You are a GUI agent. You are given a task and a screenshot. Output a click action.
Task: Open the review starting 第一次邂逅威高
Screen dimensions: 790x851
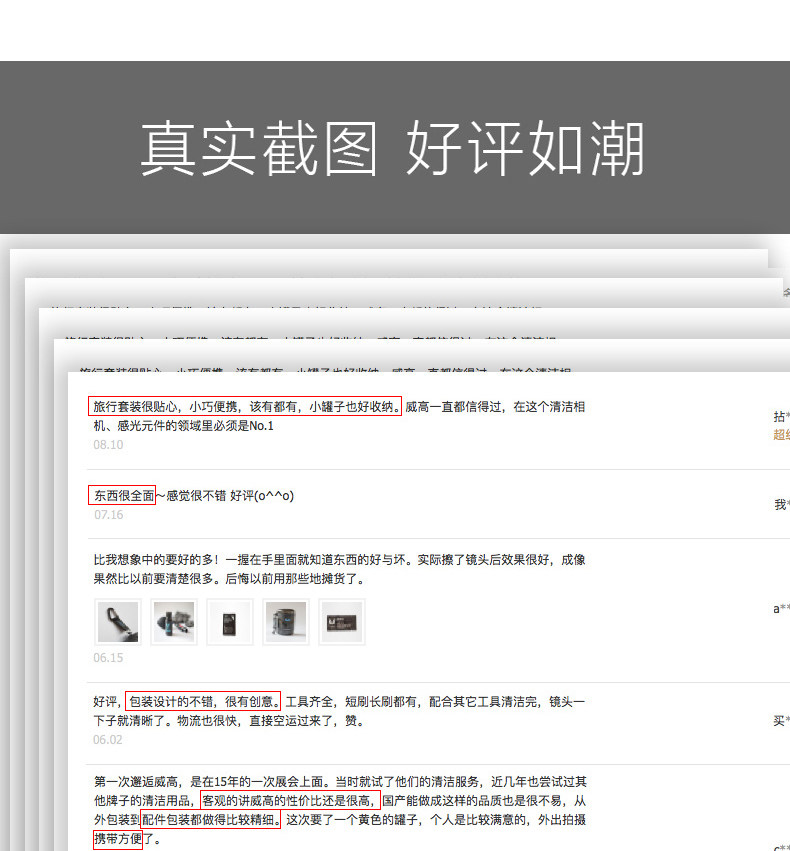(340, 810)
